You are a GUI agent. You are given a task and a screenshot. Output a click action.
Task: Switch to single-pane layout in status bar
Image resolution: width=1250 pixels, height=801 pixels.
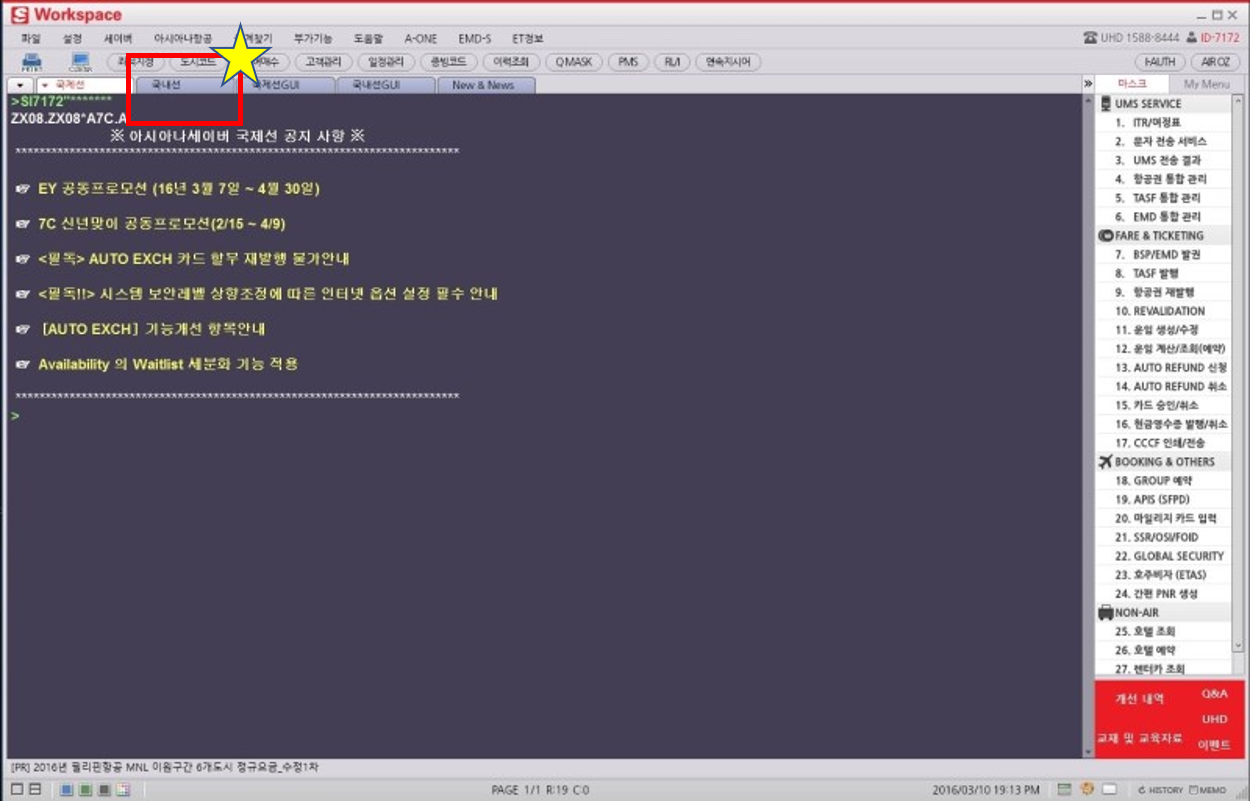tap(15, 790)
